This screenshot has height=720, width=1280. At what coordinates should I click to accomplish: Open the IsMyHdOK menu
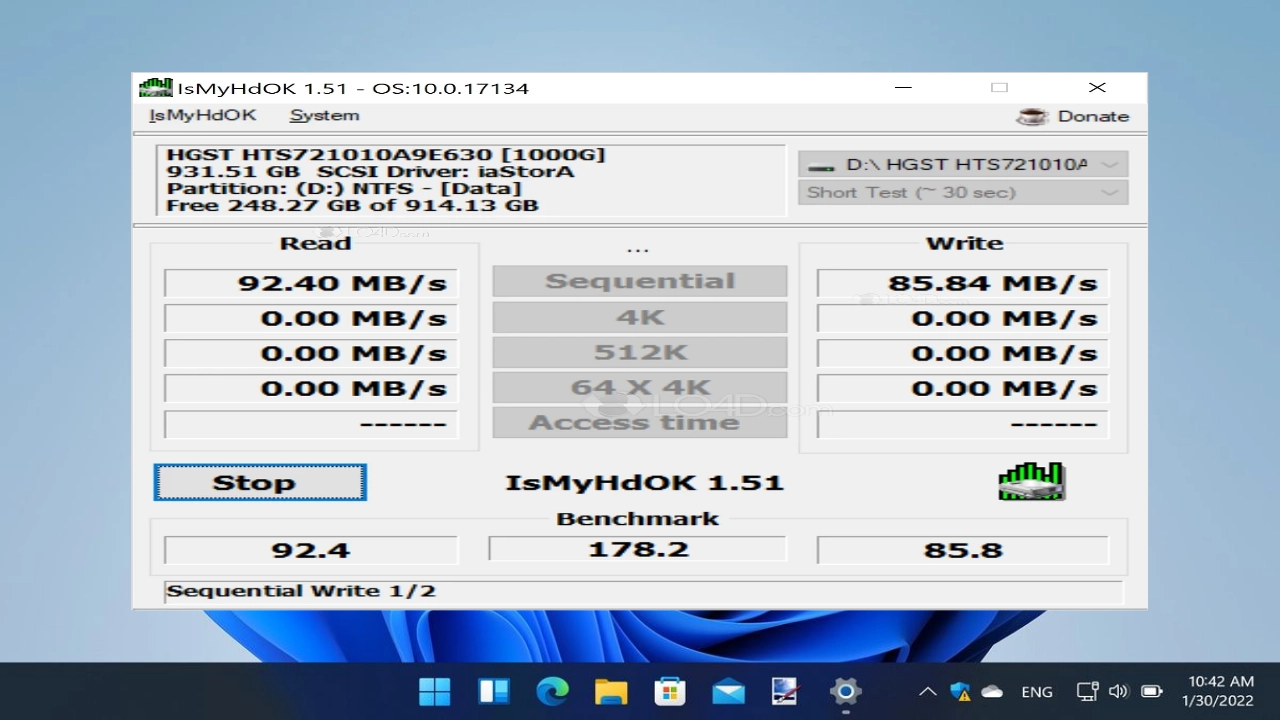click(203, 115)
